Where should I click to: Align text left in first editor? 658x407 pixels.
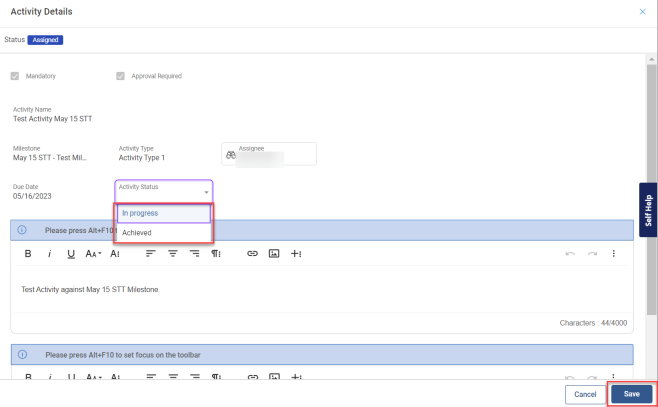pyautogui.click(x=150, y=254)
